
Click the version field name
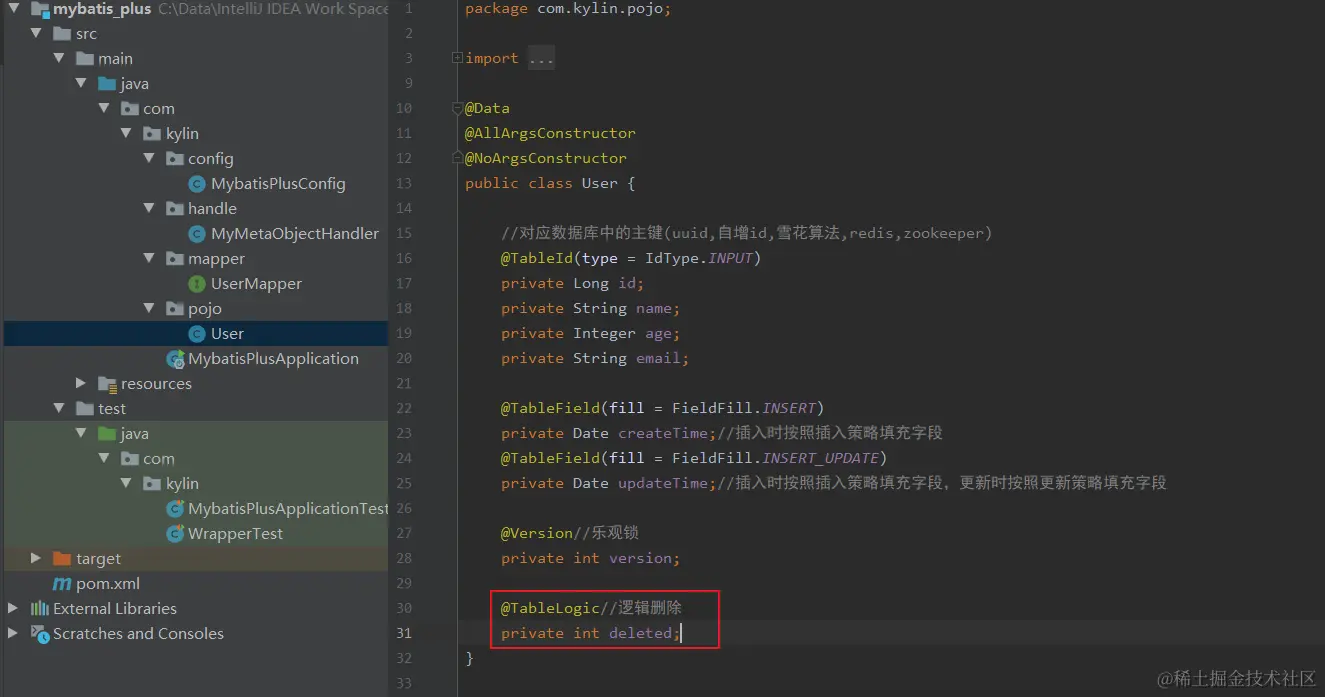(641, 558)
